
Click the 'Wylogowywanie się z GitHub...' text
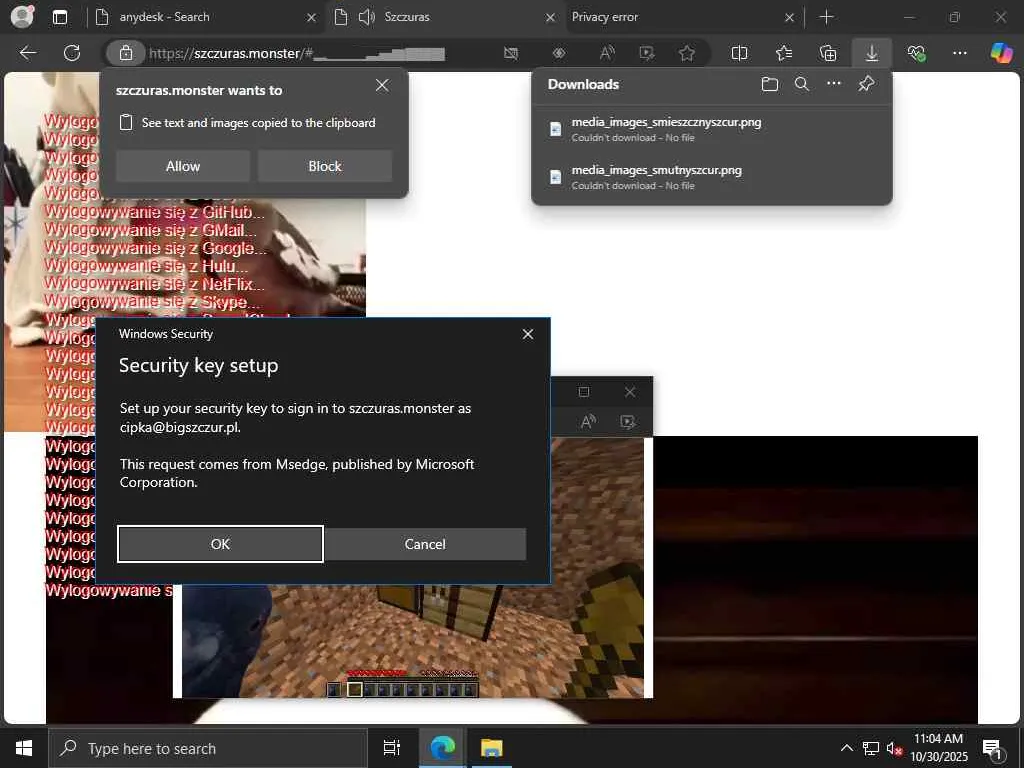point(154,212)
